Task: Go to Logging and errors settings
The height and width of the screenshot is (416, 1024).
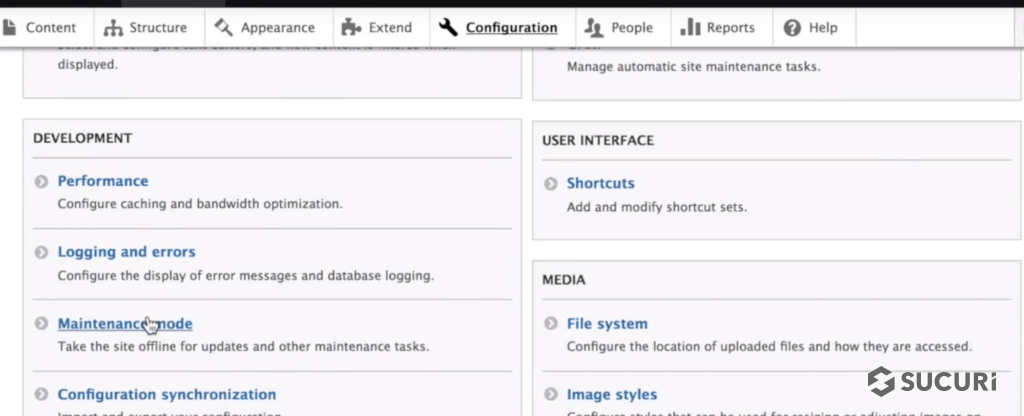Action: coord(126,252)
